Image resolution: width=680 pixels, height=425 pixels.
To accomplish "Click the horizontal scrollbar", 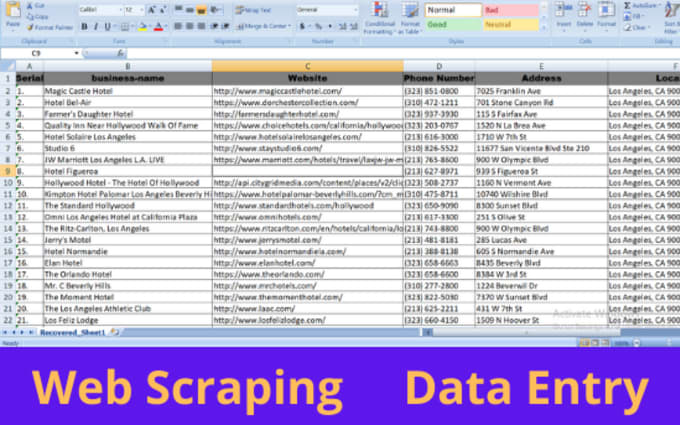I will (525, 332).
